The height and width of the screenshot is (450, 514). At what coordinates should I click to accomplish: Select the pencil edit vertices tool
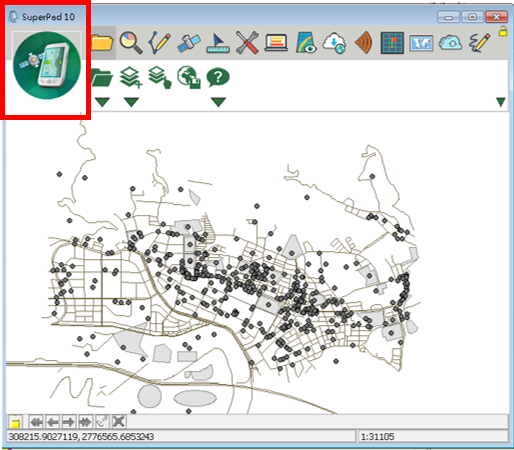pyautogui.click(x=159, y=43)
